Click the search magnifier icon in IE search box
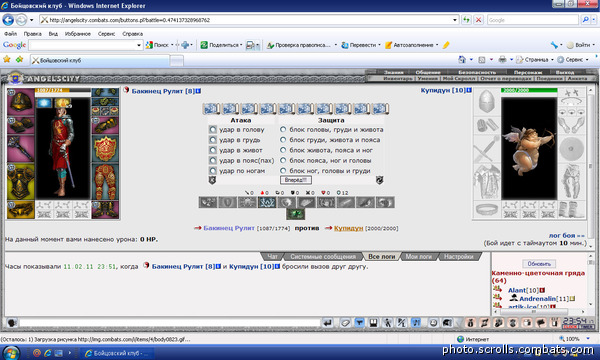 click(x=585, y=20)
